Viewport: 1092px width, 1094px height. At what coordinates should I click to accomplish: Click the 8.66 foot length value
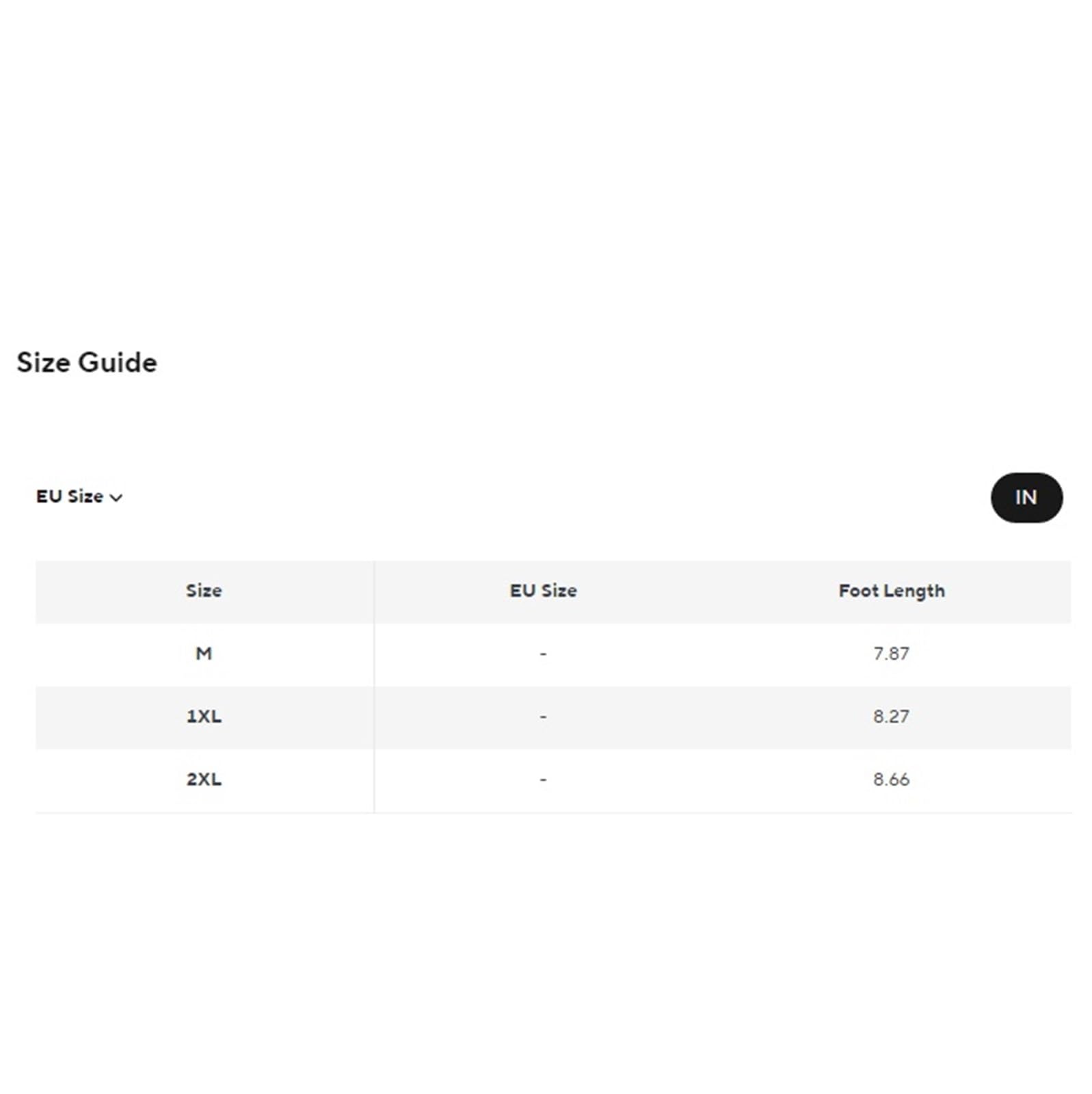tap(891, 779)
